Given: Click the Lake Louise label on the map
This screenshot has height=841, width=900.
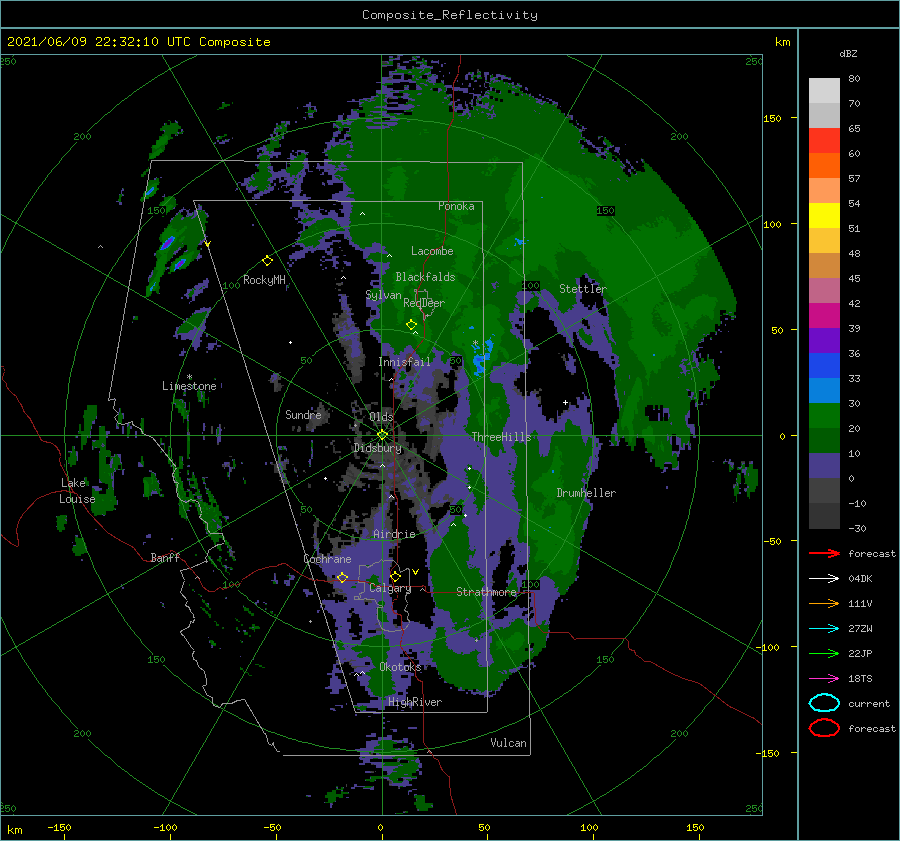Looking at the screenshot, I should [x=77, y=491].
